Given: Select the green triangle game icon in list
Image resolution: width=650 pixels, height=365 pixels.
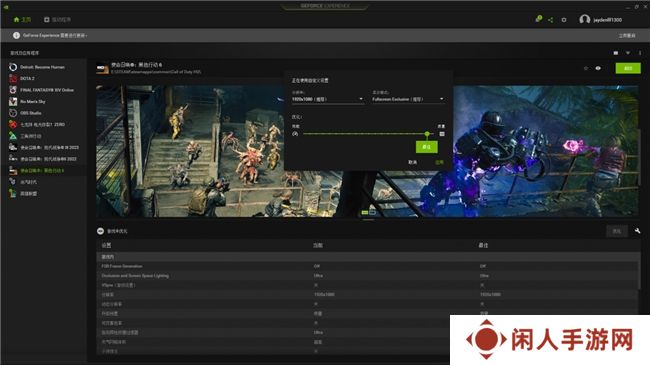Looking at the screenshot, I should click(13, 136).
